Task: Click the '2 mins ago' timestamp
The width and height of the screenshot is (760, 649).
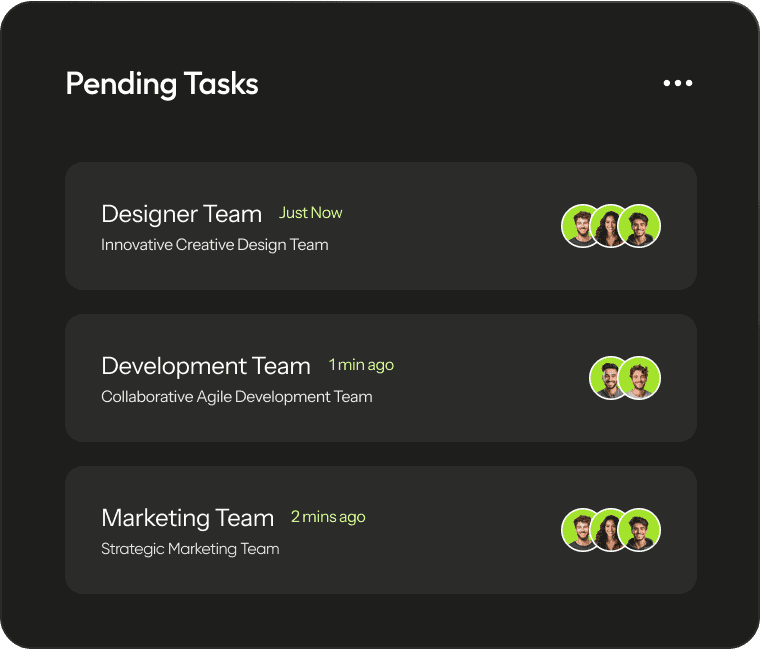Action: click(328, 517)
